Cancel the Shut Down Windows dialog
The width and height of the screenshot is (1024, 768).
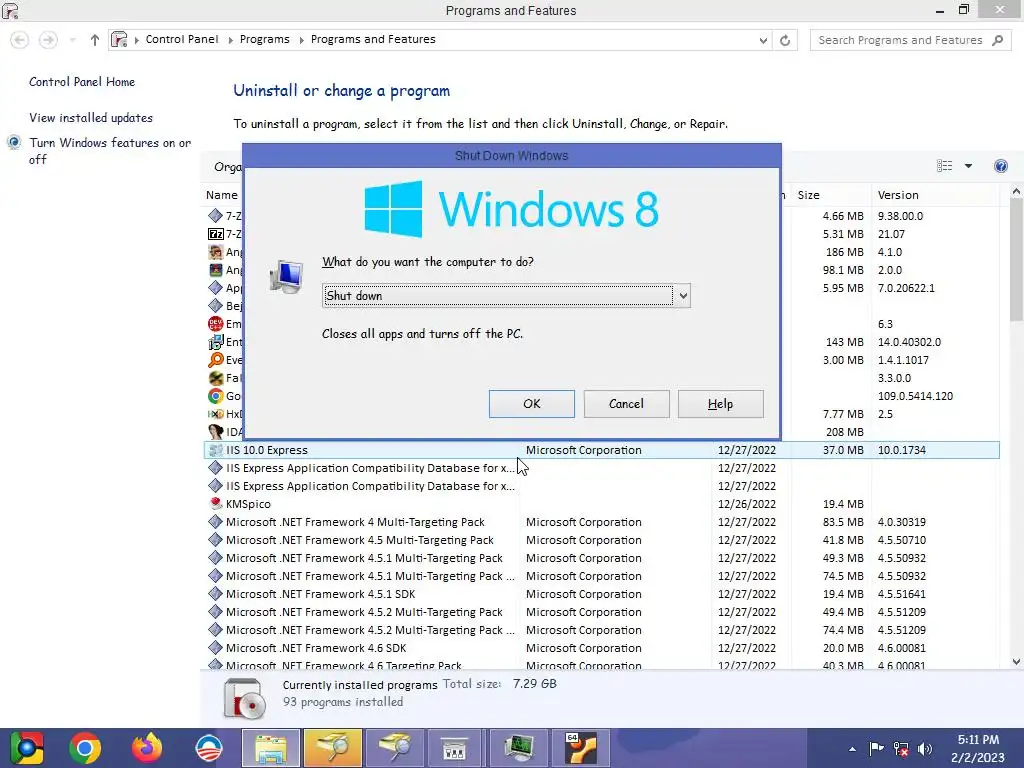click(x=626, y=404)
